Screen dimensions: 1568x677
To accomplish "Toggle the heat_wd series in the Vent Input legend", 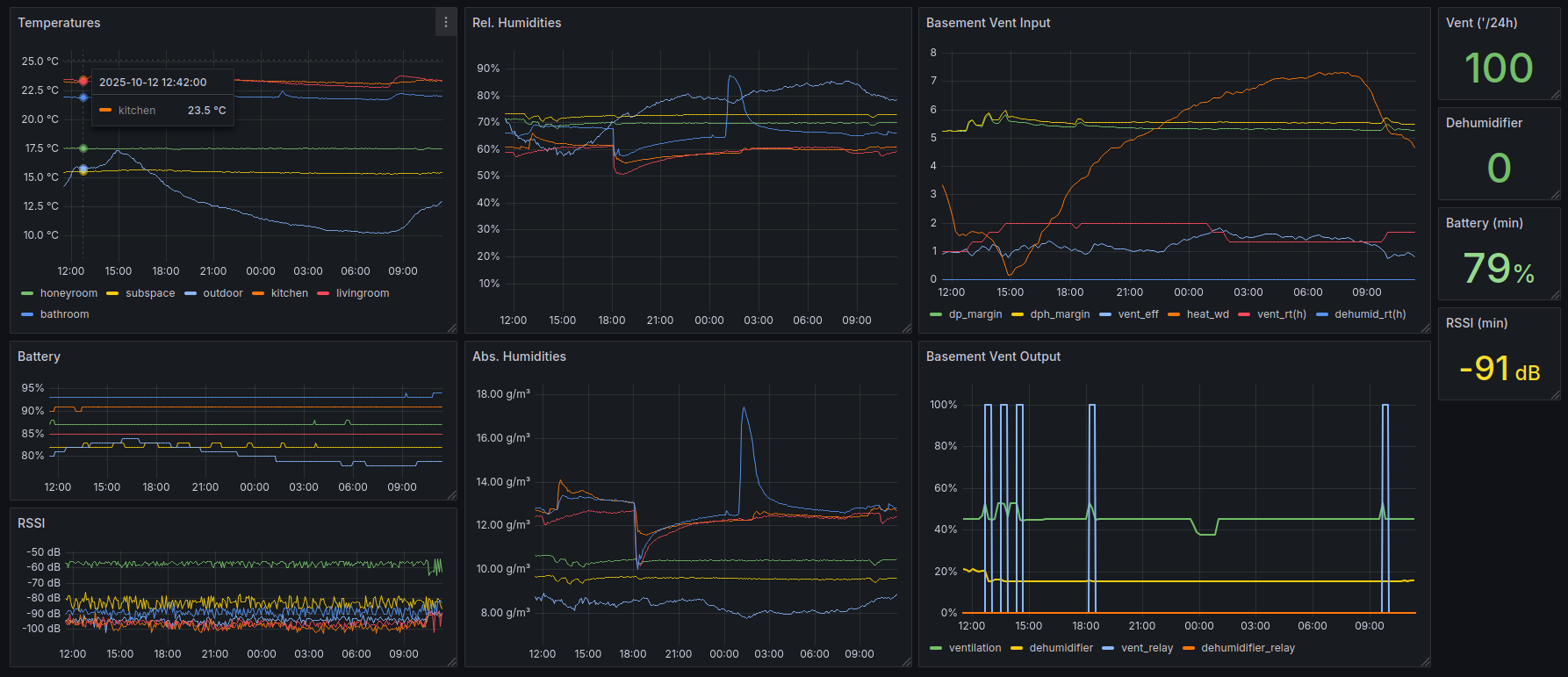I will pos(1207,314).
